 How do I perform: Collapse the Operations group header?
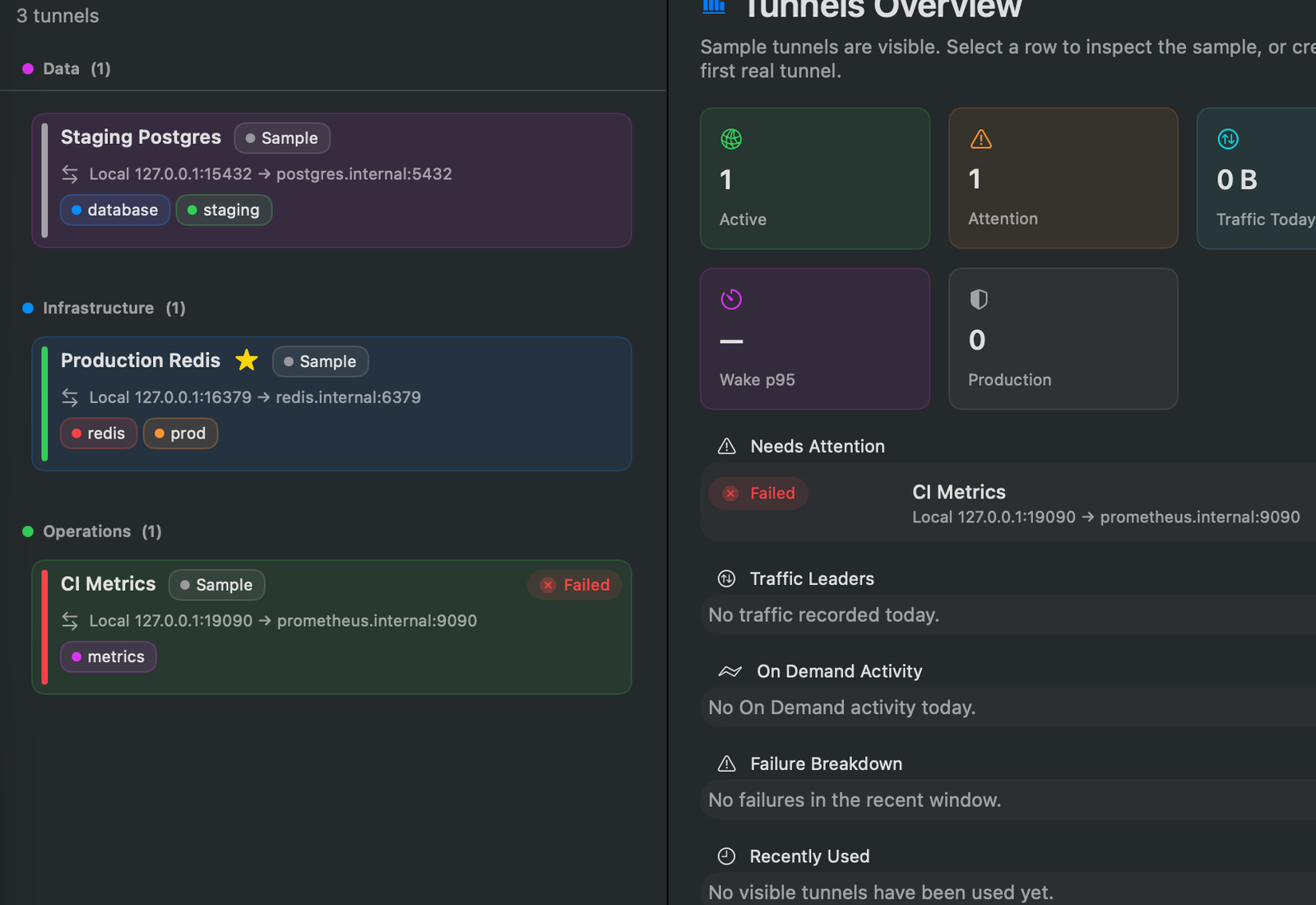point(92,531)
